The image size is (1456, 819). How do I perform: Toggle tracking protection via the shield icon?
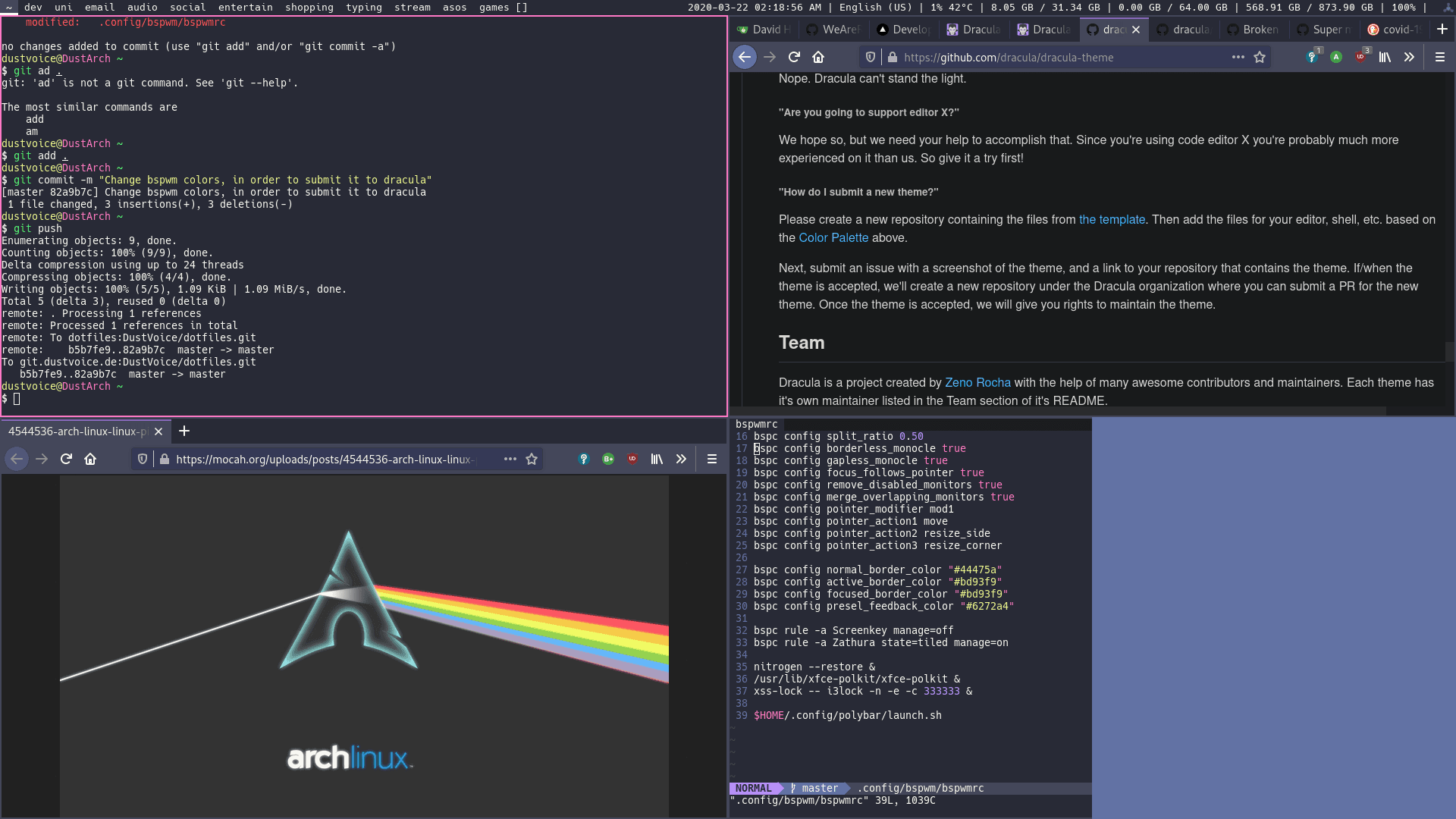coord(869,57)
